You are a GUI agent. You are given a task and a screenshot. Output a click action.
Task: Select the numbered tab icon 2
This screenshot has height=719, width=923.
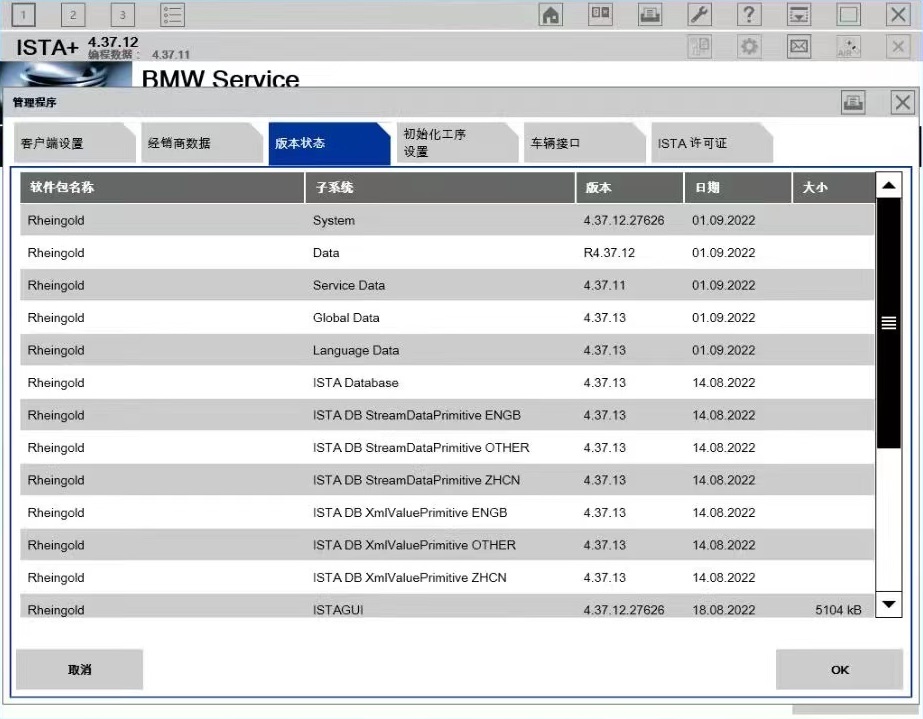[x=73, y=15]
